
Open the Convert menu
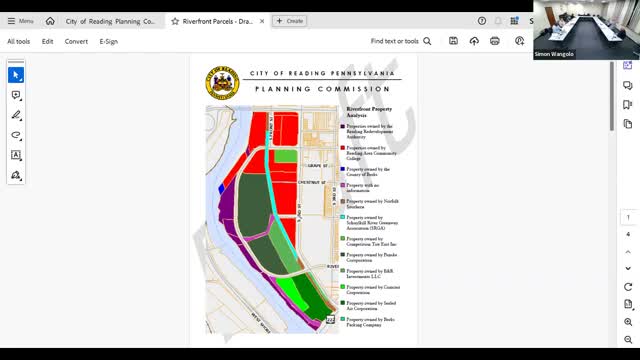click(x=76, y=41)
